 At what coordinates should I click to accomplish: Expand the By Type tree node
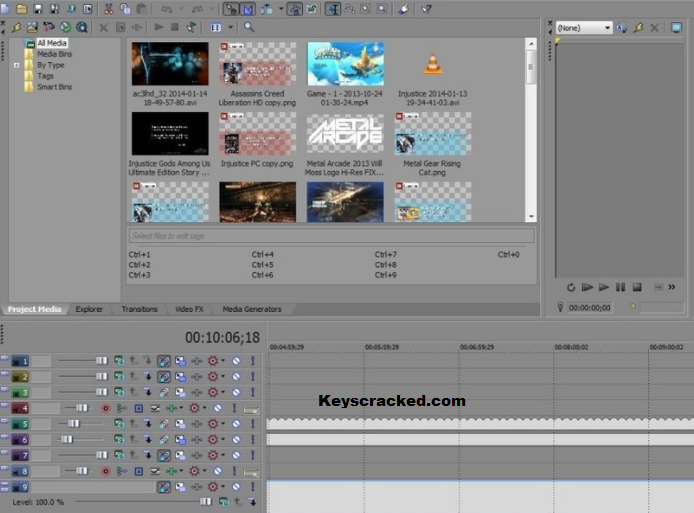point(16,65)
